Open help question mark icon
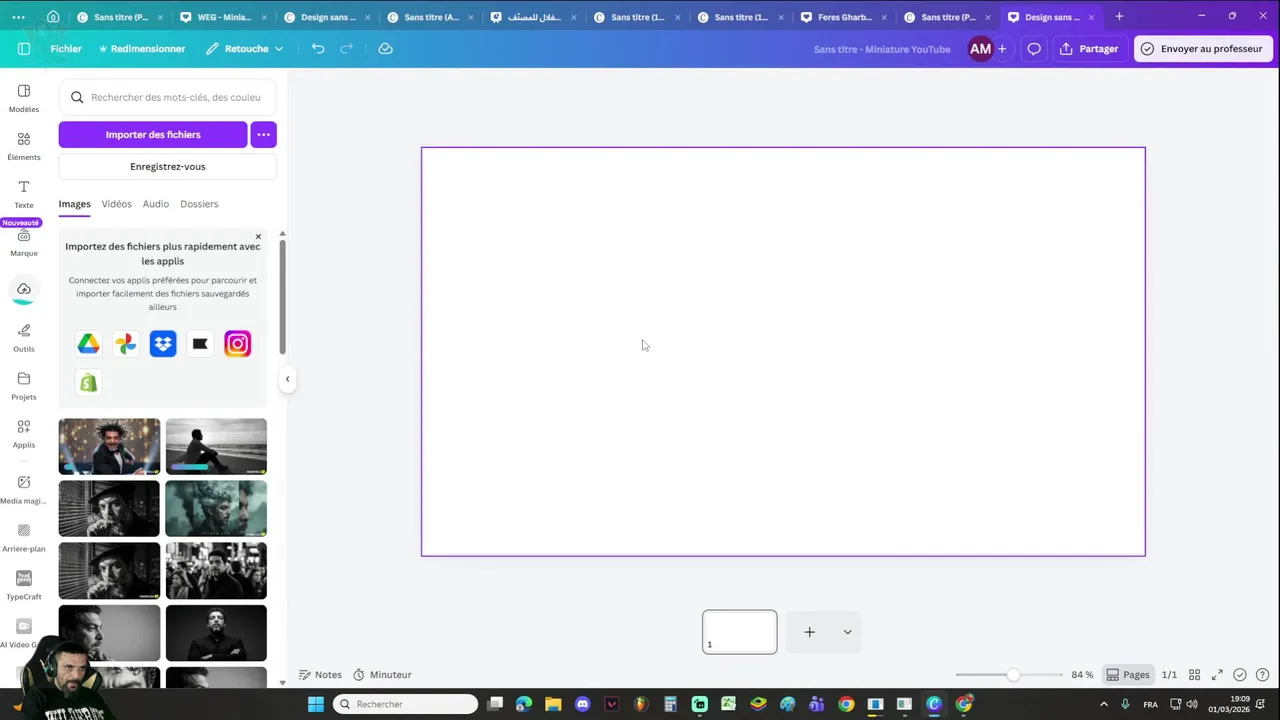1280x720 pixels. pyautogui.click(x=1262, y=675)
